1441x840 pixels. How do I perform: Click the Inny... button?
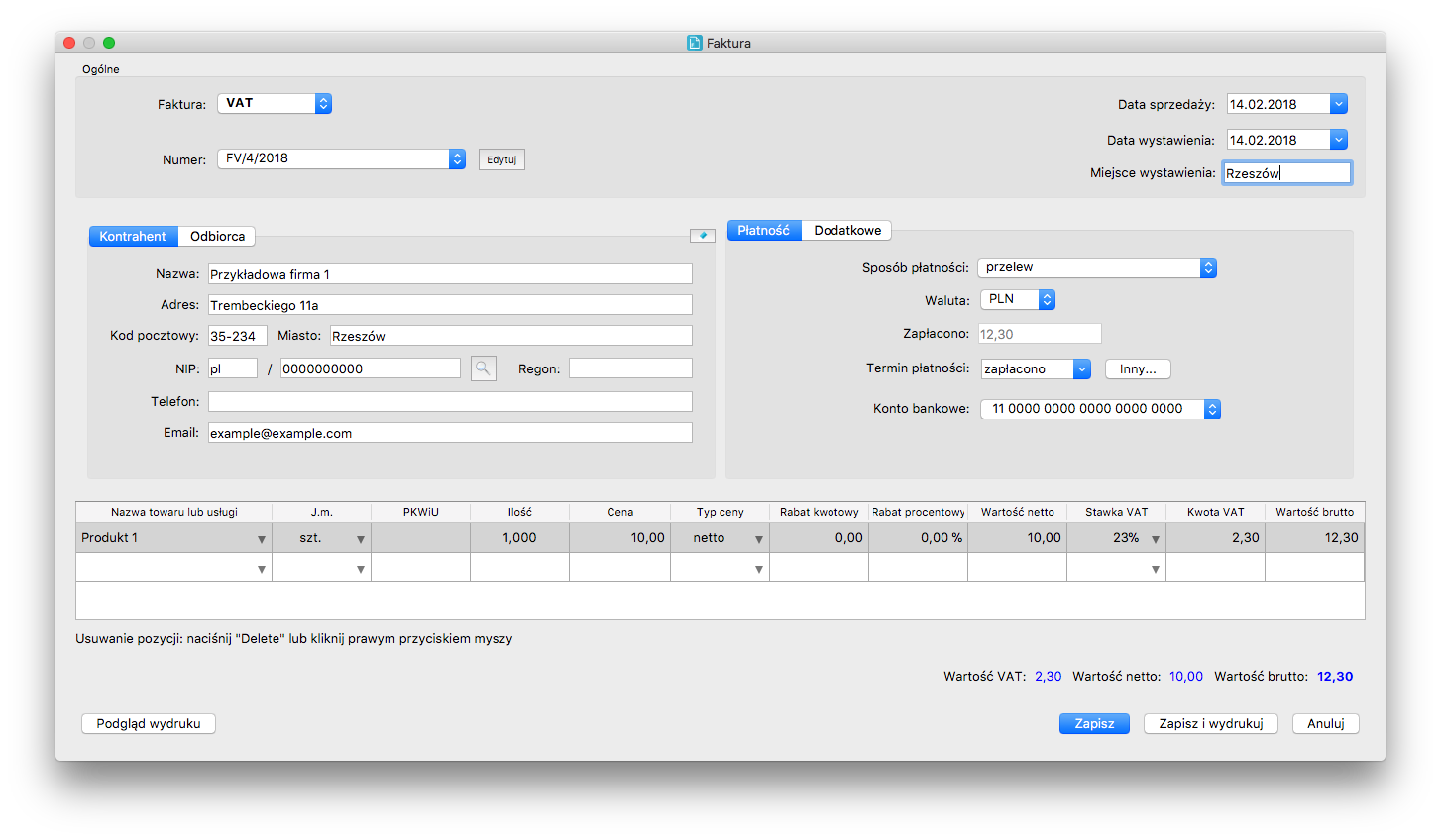pyautogui.click(x=1138, y=368)
